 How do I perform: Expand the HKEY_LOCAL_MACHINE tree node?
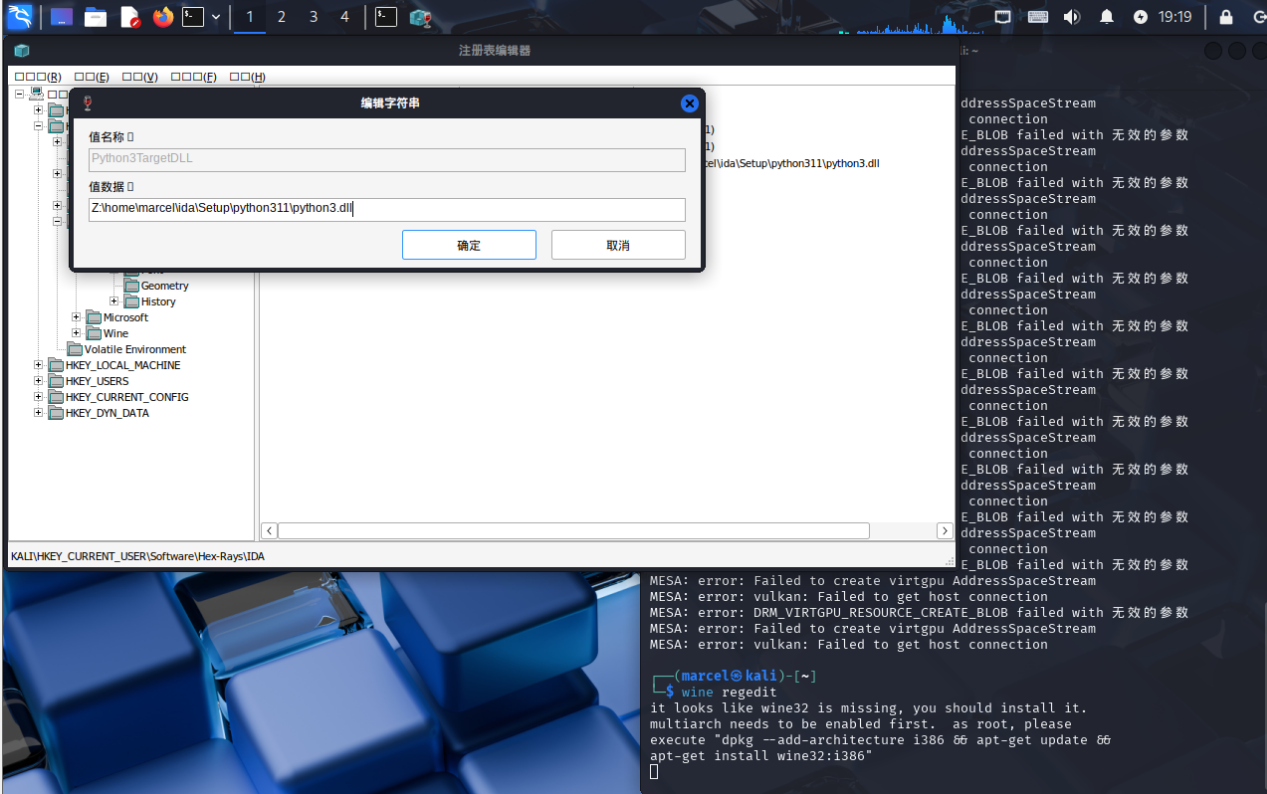coord(39,365)
